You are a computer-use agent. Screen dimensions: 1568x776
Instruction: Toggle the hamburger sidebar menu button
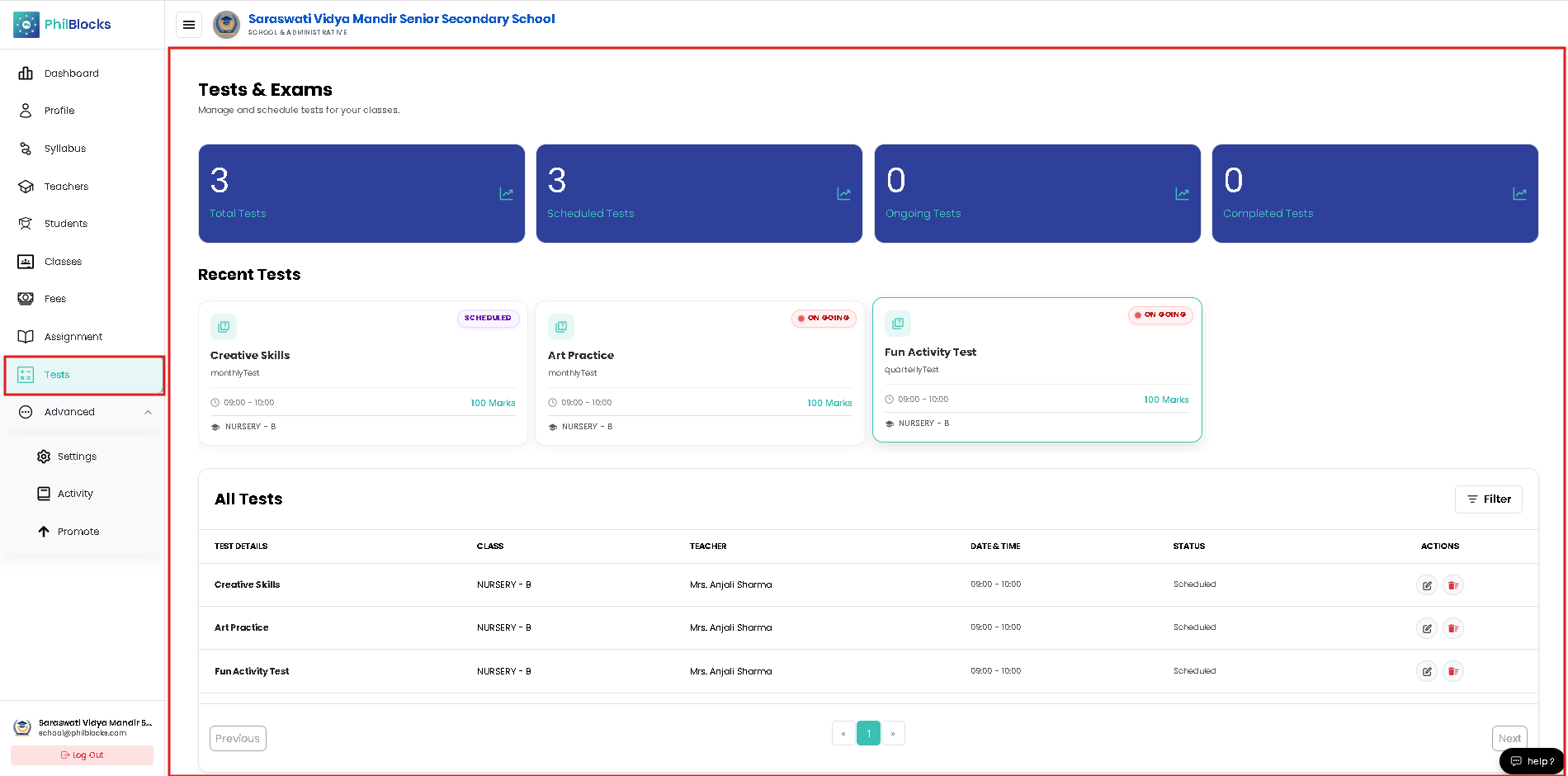(189, 25)
